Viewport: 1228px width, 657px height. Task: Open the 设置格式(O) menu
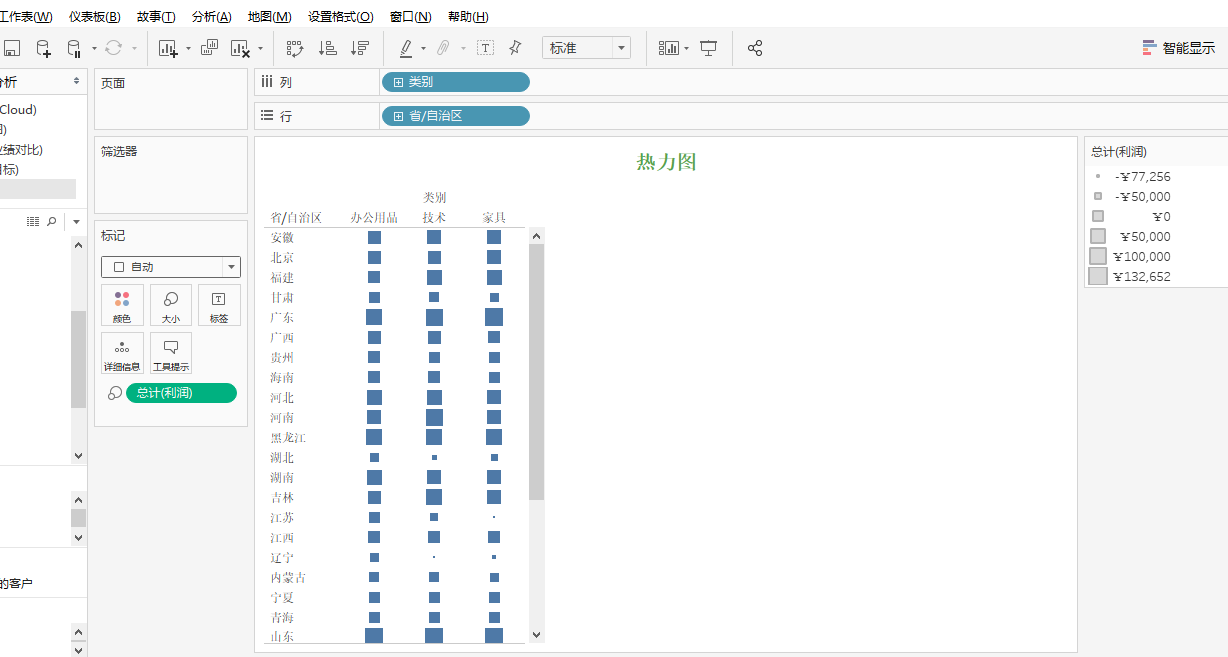pyautogui.click(x=341, y=17)
